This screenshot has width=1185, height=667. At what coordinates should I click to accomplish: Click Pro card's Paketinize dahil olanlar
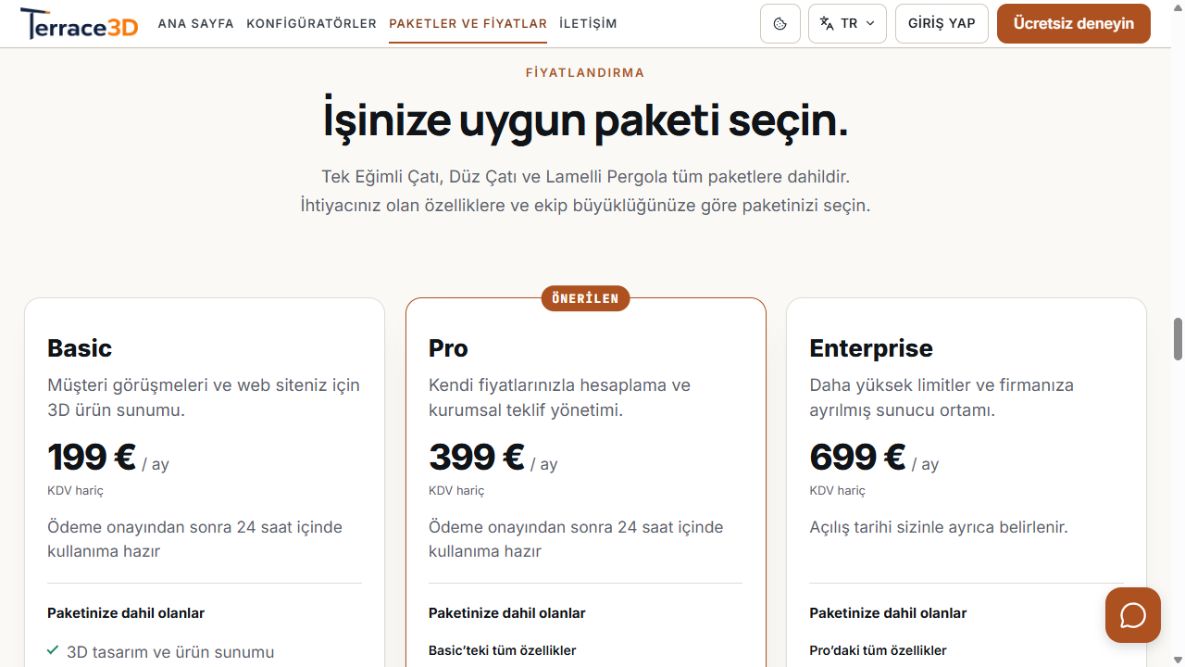click(x=506, y=613)
